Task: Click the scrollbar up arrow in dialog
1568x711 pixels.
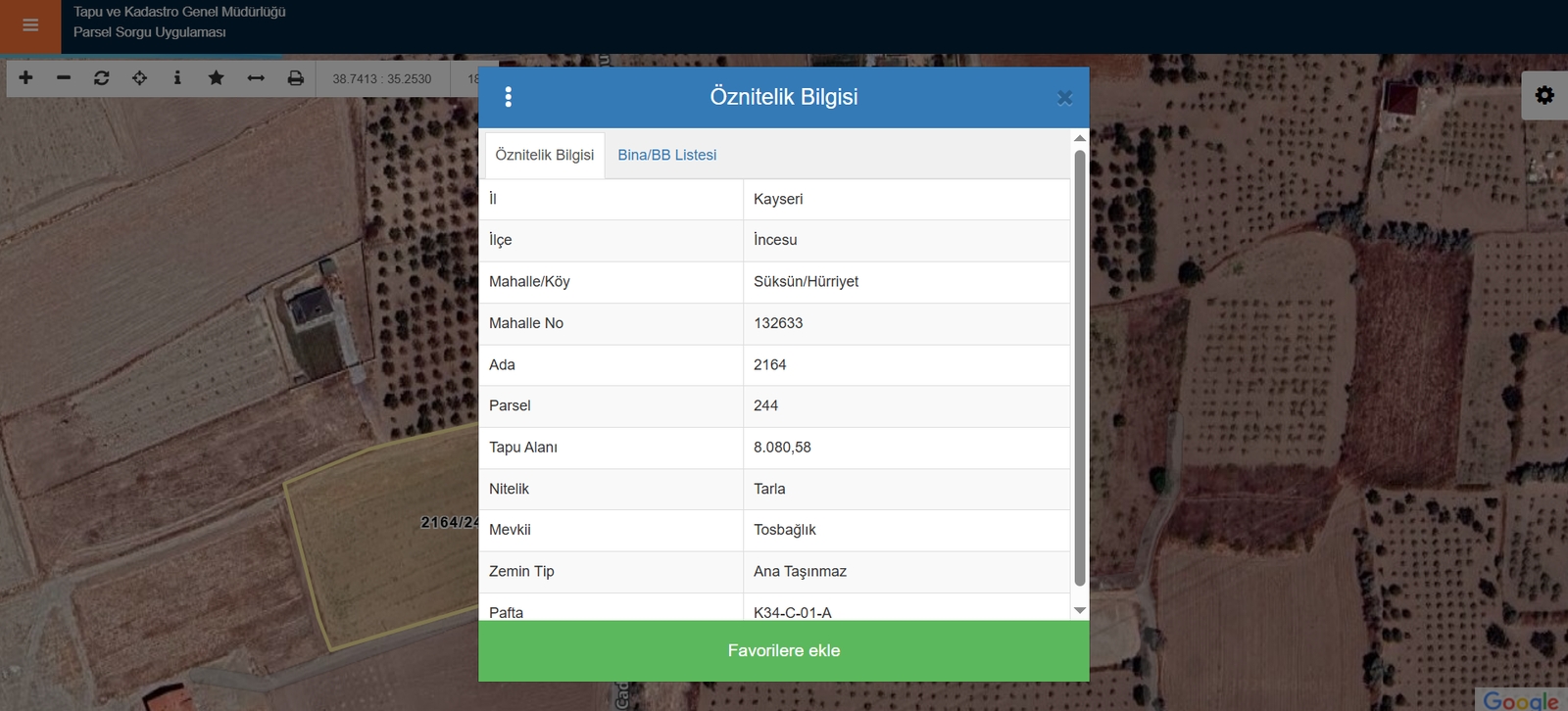Action: [x=1080, y=138]
